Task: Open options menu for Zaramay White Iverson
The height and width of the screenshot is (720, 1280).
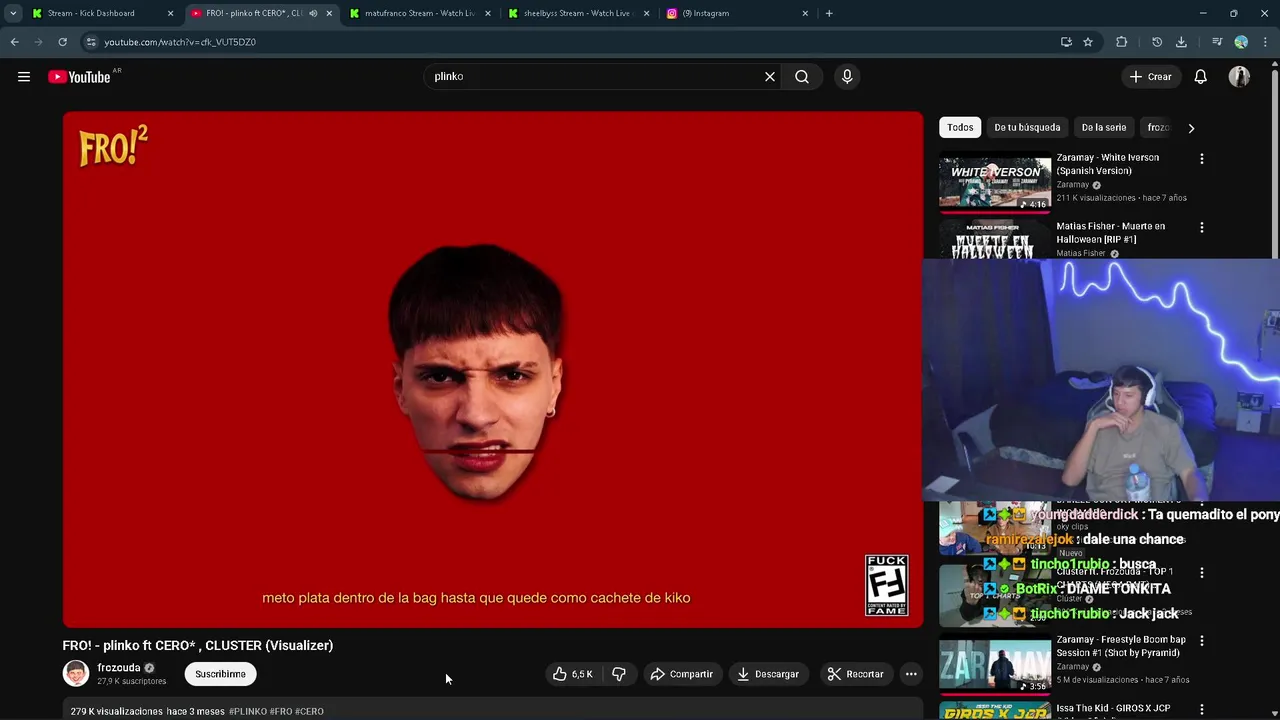Action: [1202, 159]
